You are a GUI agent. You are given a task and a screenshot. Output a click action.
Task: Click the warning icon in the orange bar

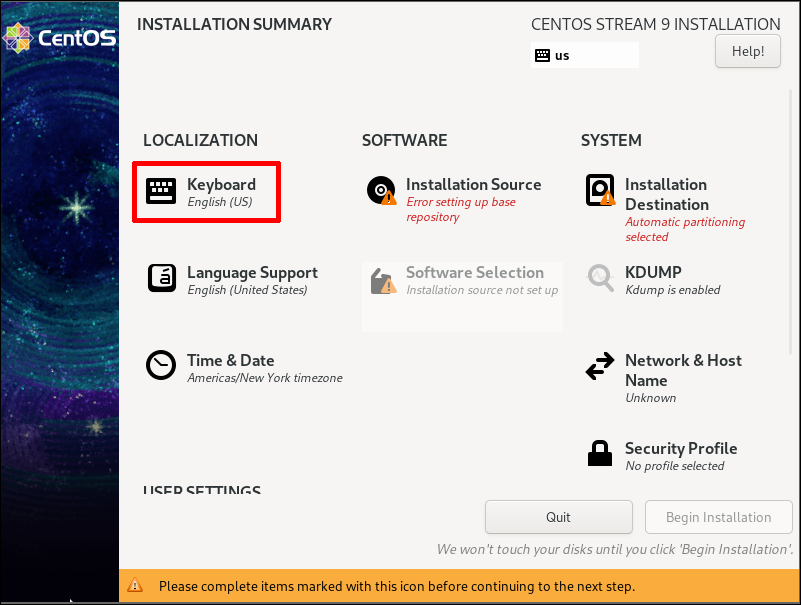[x=135, y=585]
